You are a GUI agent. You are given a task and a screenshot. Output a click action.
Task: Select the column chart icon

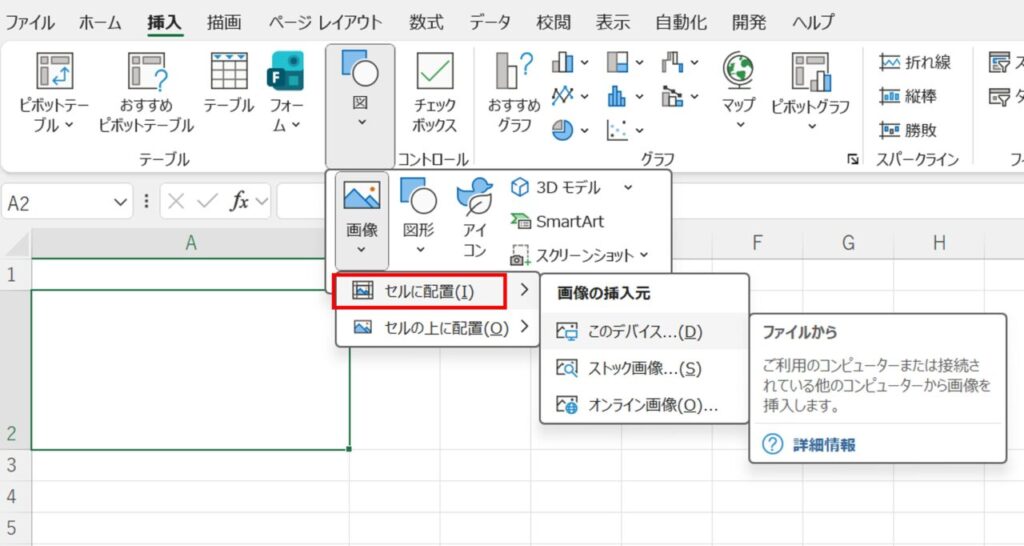[562, 62]
